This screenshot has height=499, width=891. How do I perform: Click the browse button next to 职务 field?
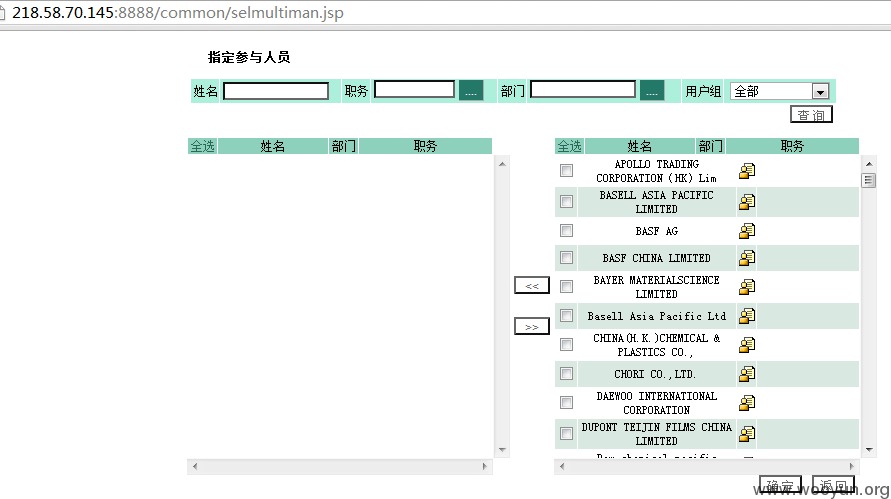(x=471, y=90)
